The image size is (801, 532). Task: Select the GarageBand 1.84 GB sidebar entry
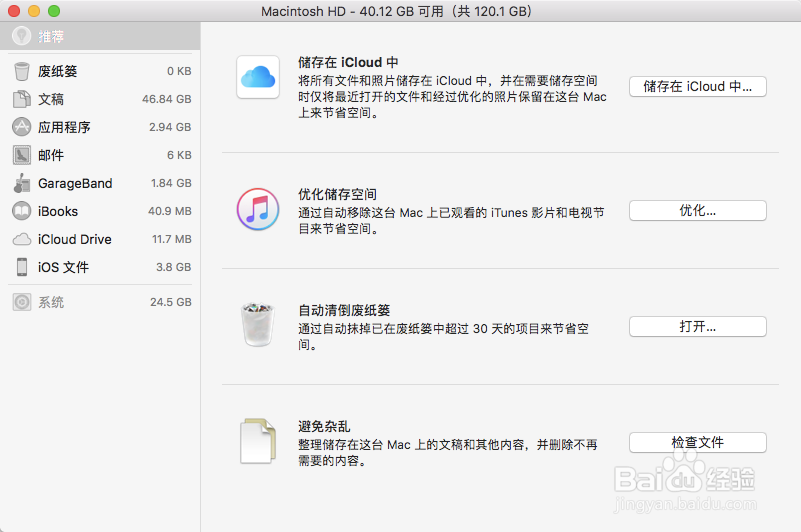click(x=100, y=183)
